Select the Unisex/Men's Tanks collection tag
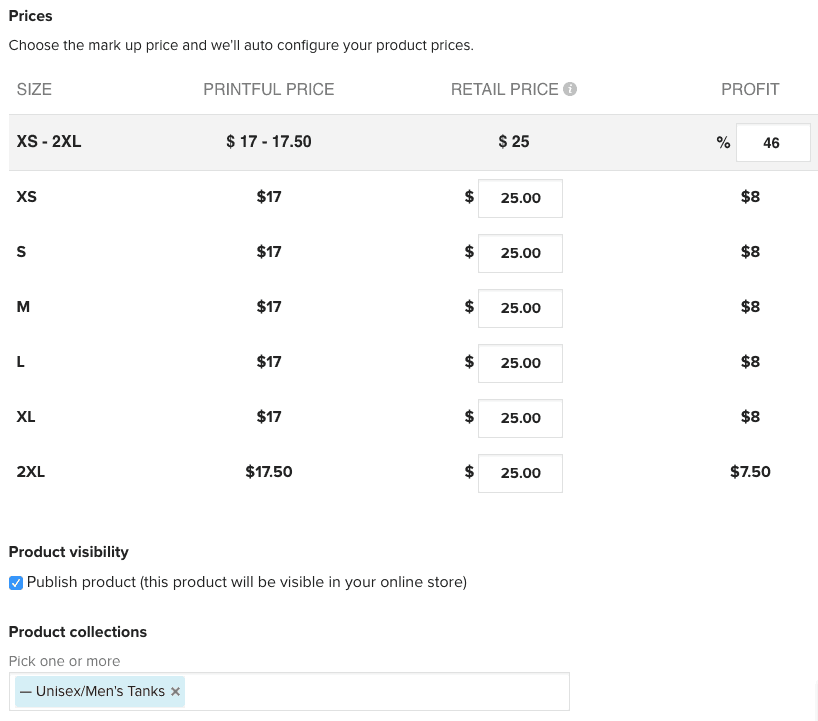This screenshot has width=818, height=721. (x=100, y=691)
